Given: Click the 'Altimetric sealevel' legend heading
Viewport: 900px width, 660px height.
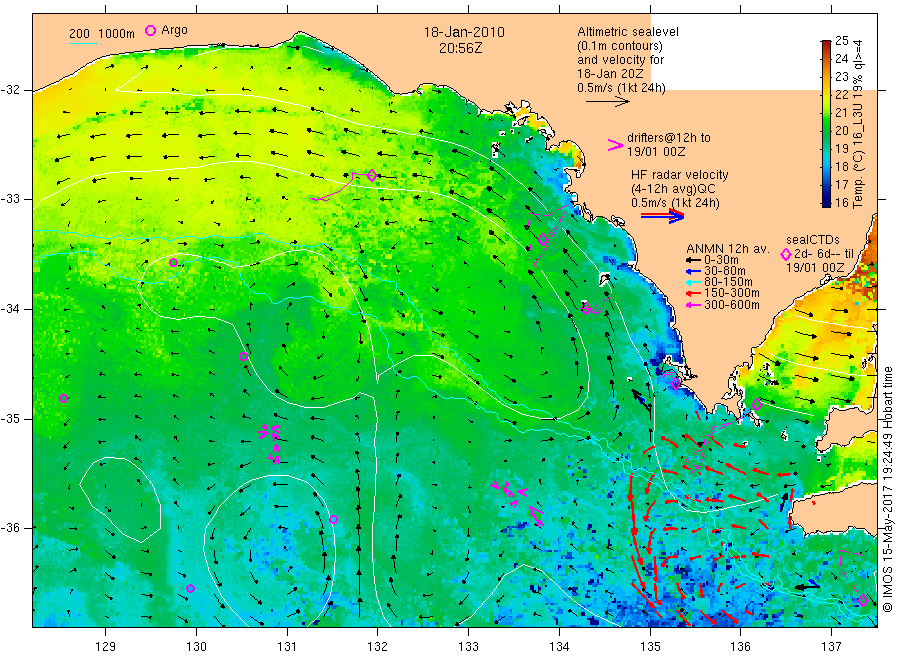Looking at the screenshot, I should tap(628, 32).
